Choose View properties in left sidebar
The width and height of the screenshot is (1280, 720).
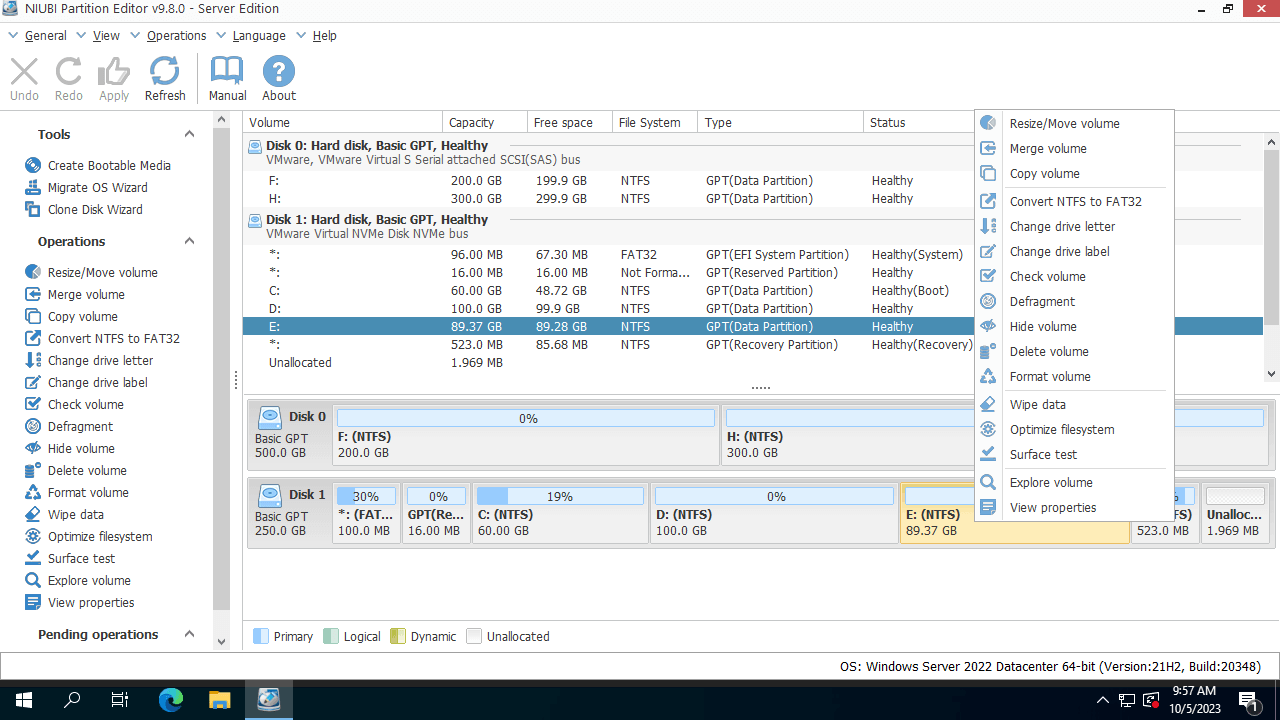79,603
